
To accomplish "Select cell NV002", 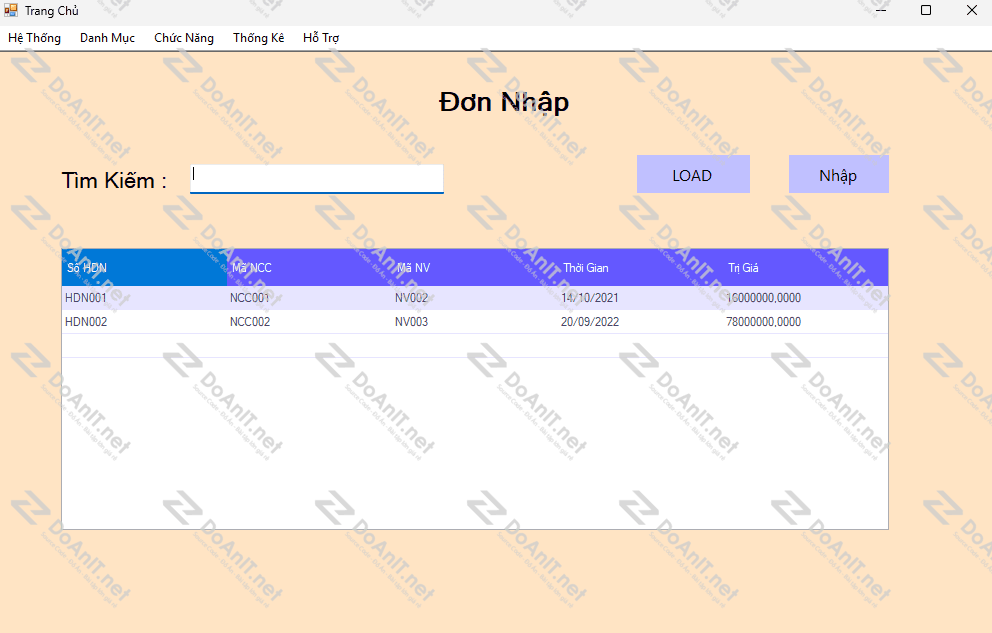I will tap(475, 298).
